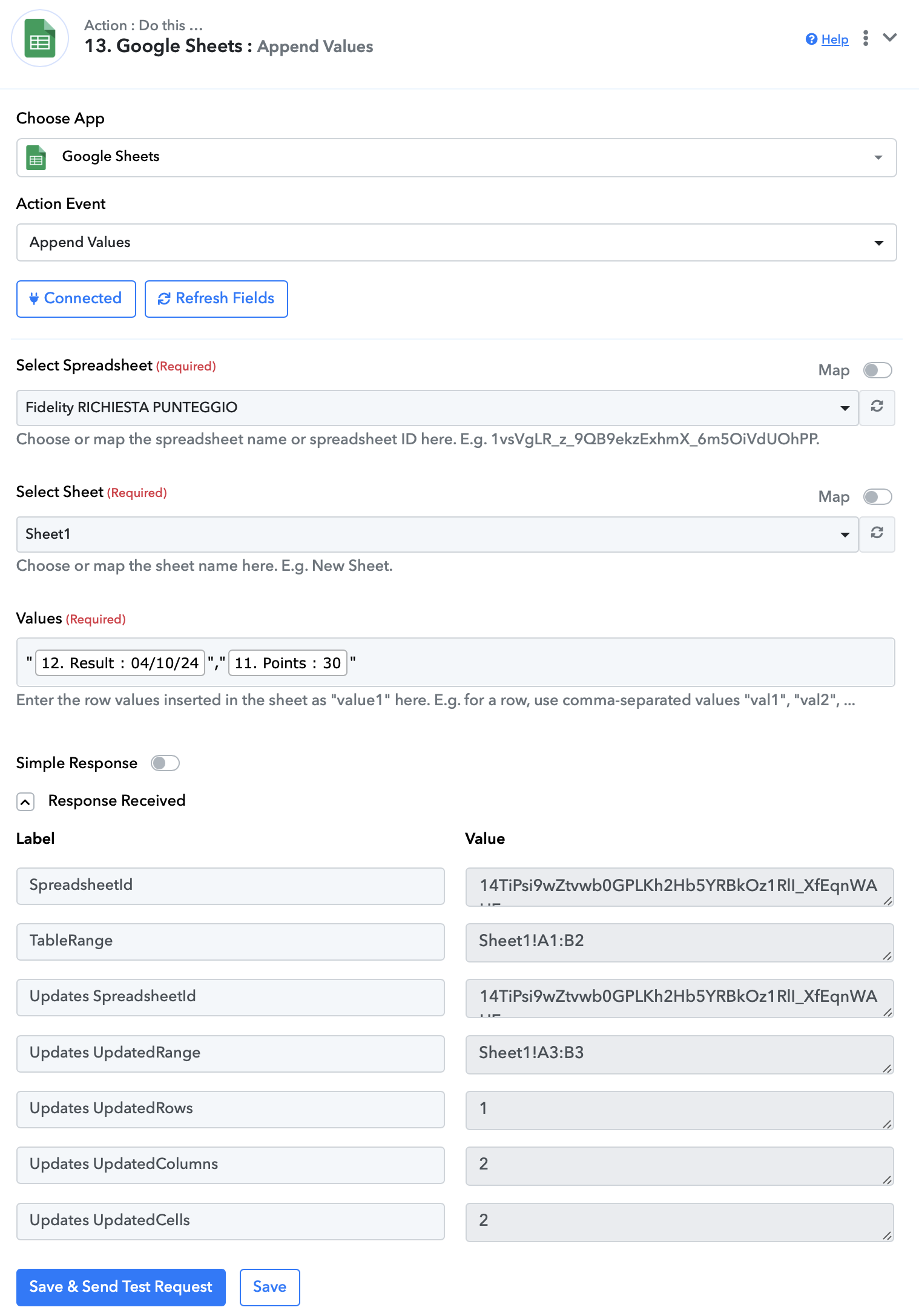Viewport: 919px width, 1316px height.
Task: Open the three-dot options menu
Action: point(866,38)
